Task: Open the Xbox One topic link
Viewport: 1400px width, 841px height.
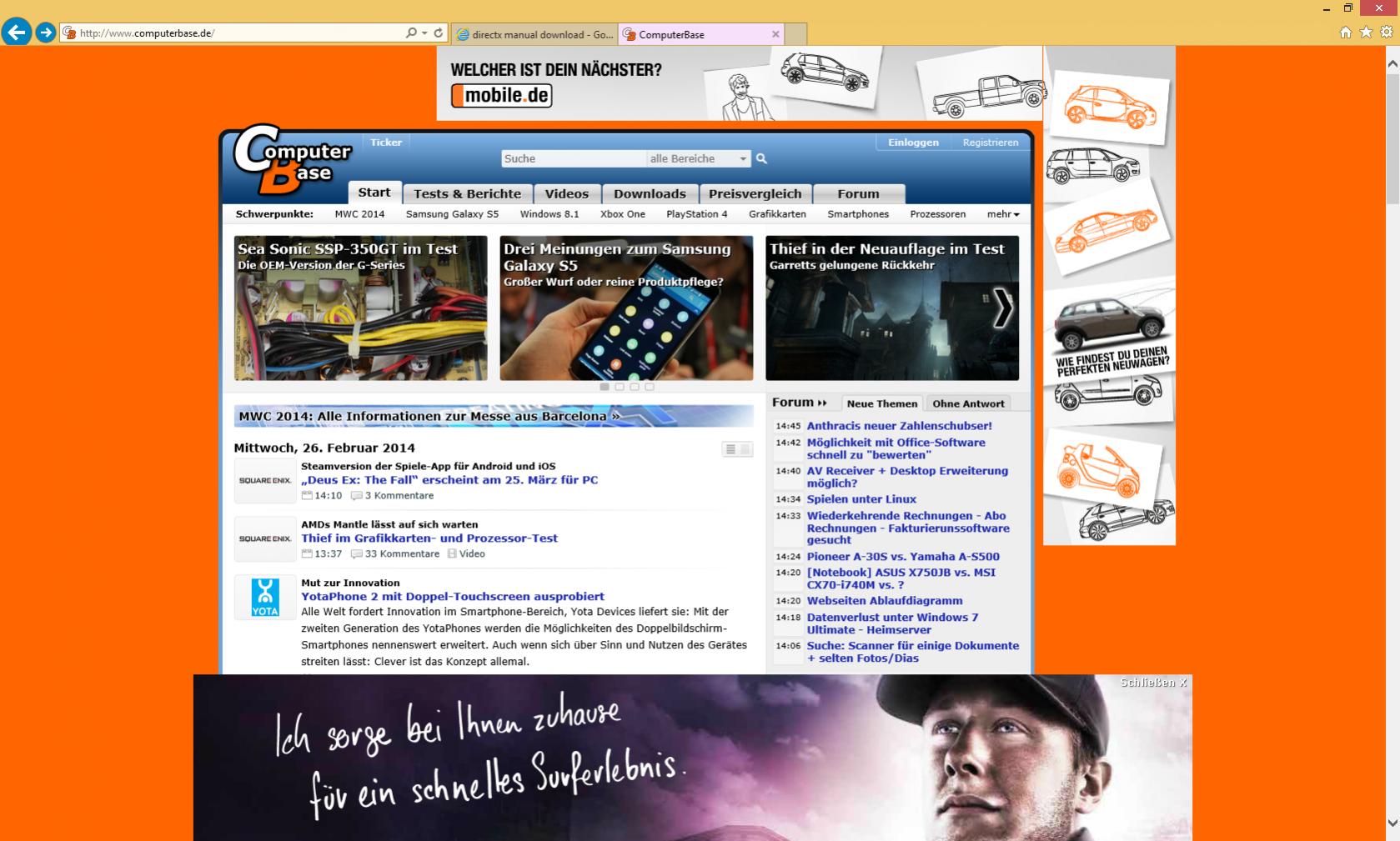Action: point(623,214)
